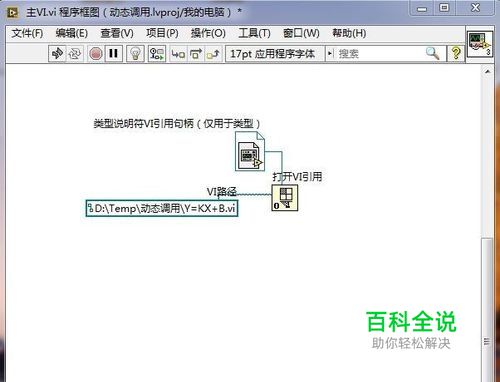Click the label 类型说明符VI引用句柄
500x382 pixels.
177,124
